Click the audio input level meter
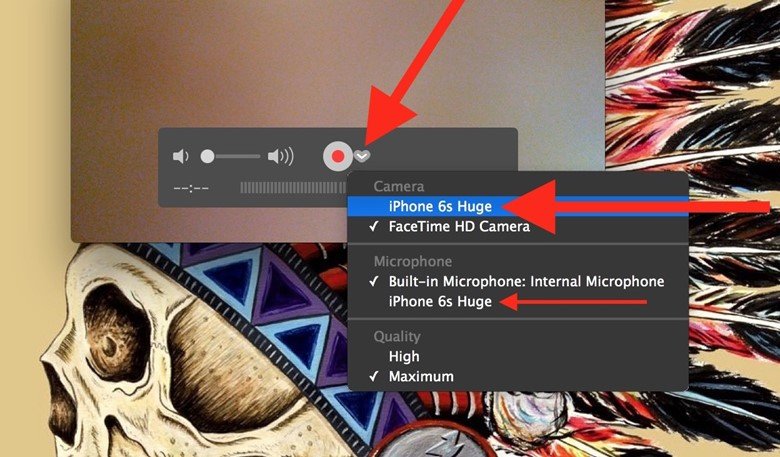The height and width of the screenshot is (457, 780). 290,188
